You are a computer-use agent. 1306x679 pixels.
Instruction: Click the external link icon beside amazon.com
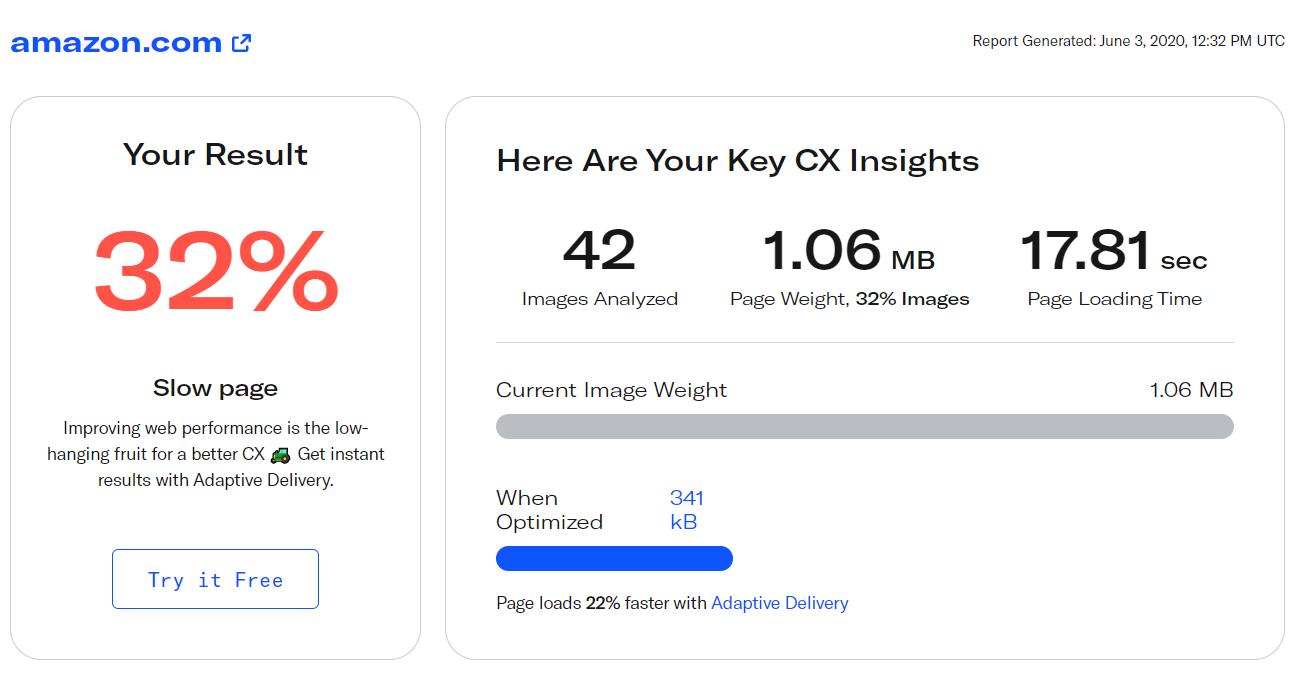240,42
